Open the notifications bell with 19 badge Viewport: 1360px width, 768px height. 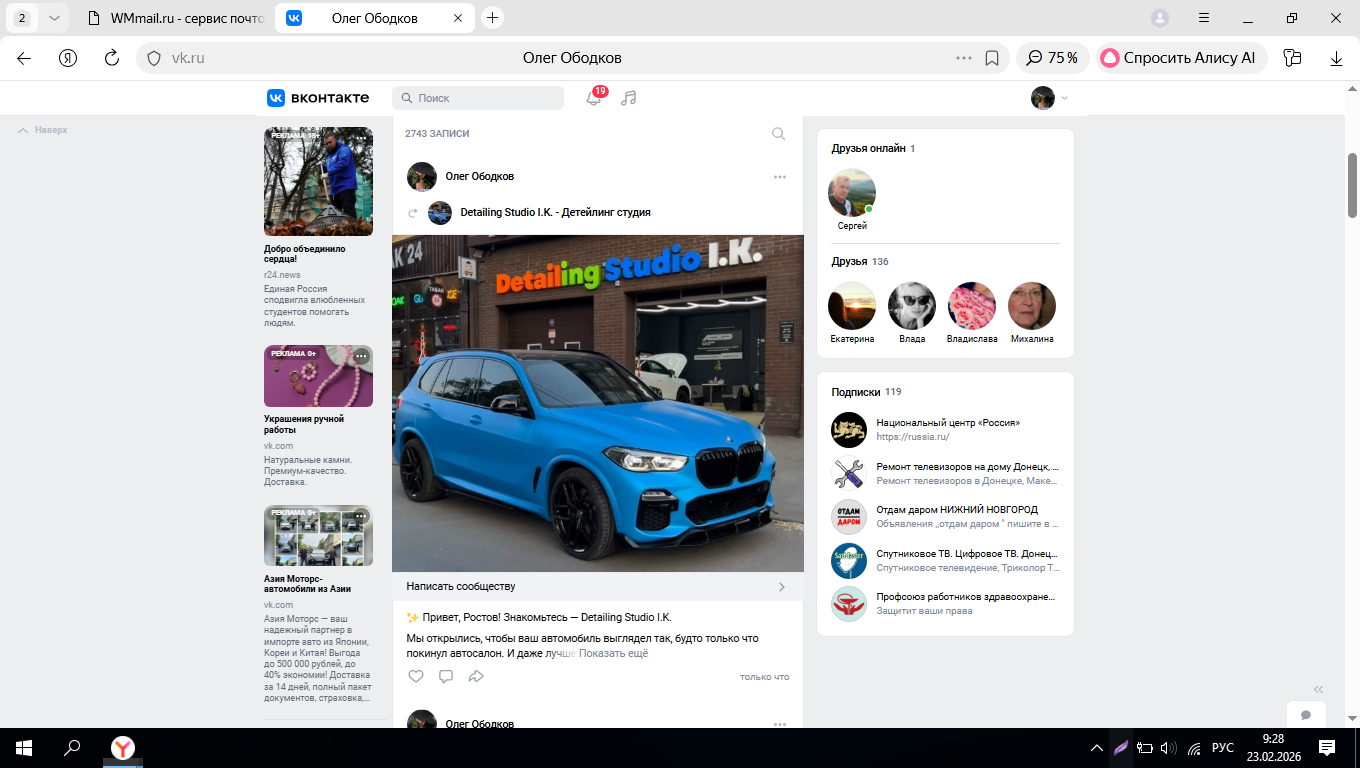point(594,97)
